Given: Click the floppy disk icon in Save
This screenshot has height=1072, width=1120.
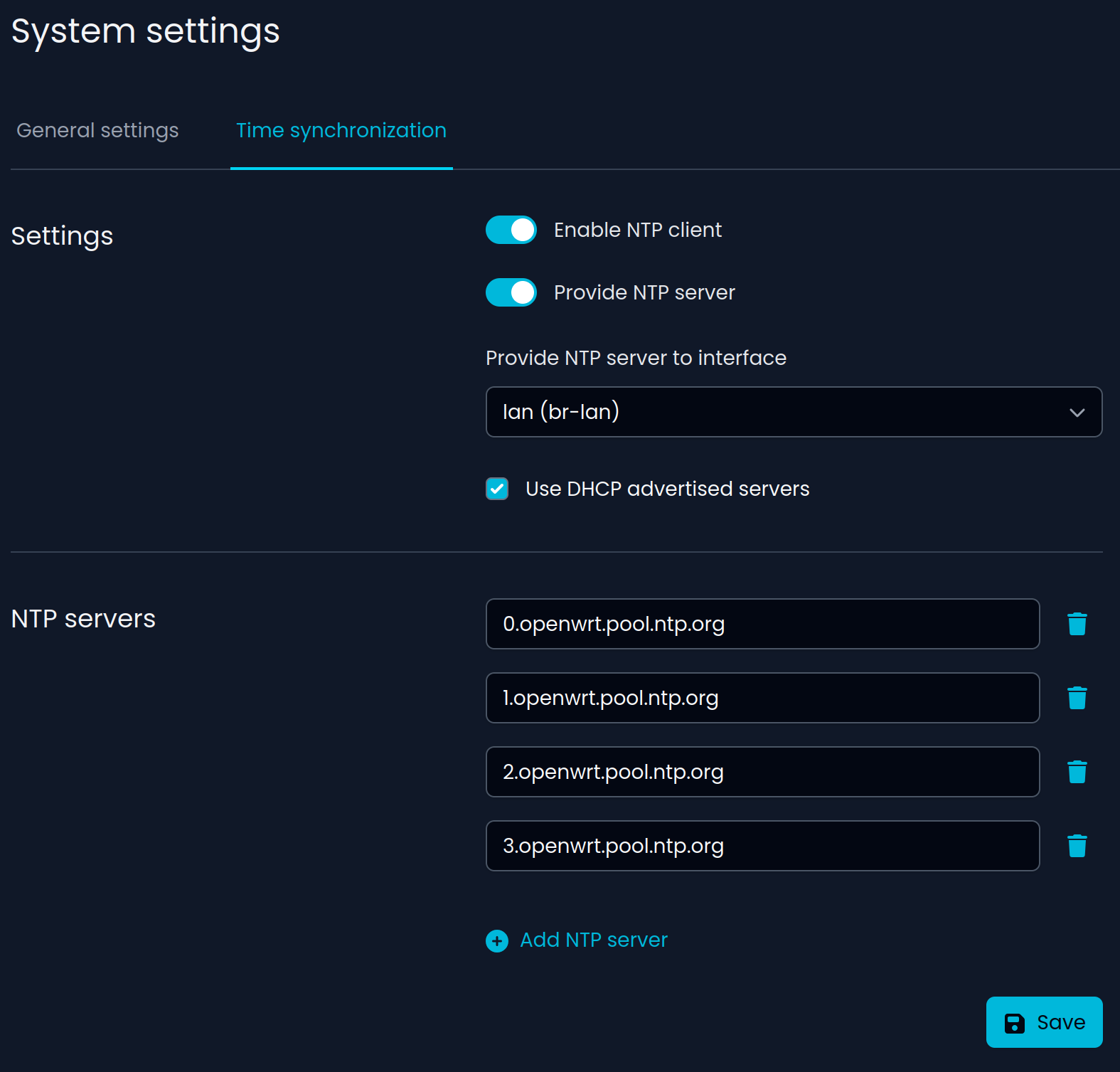Looking at the screenshot, I should coord(1014,1023).
